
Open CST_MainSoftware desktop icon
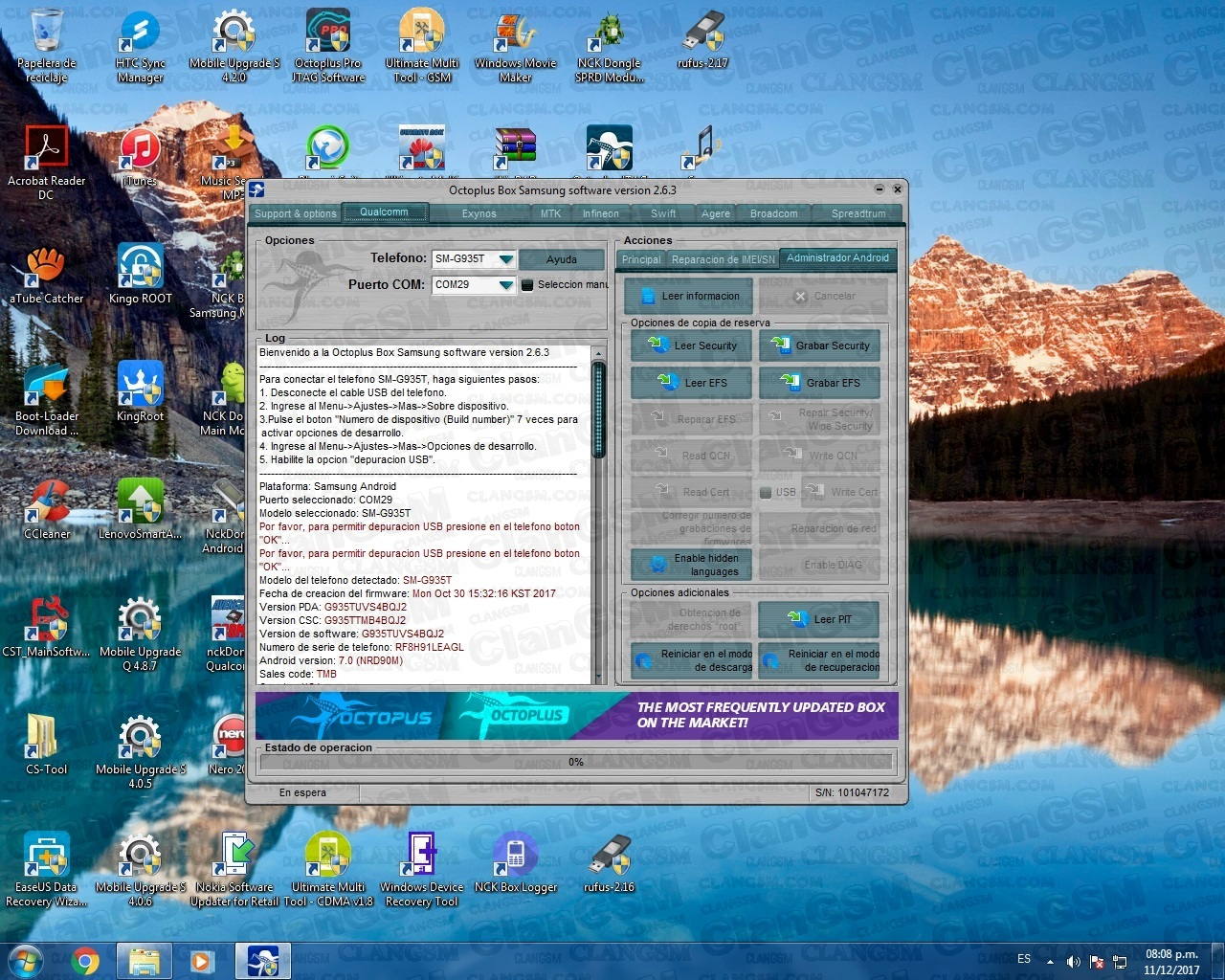[46, 627]
